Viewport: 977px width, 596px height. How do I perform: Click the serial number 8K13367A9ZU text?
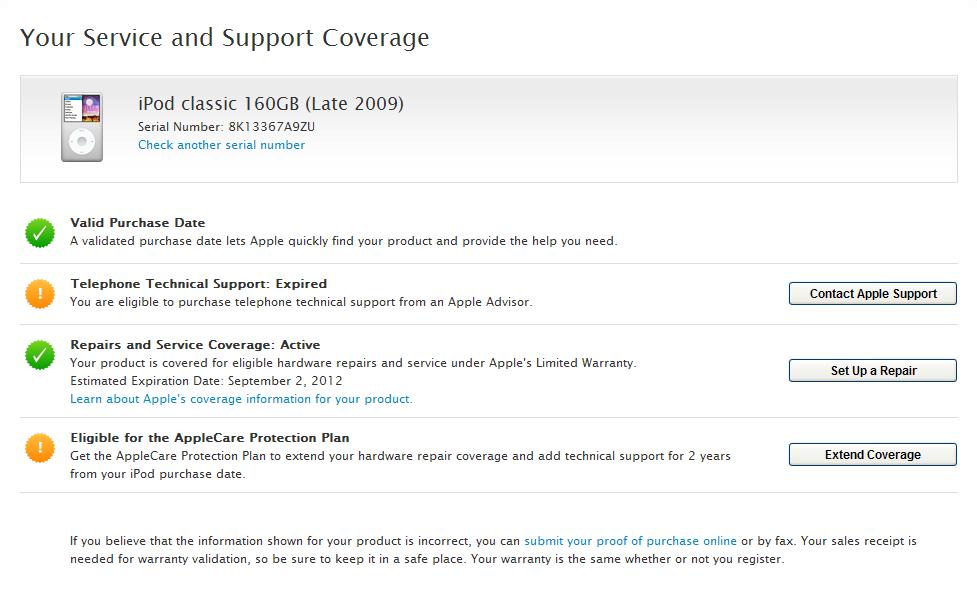[x=271, y=127]
